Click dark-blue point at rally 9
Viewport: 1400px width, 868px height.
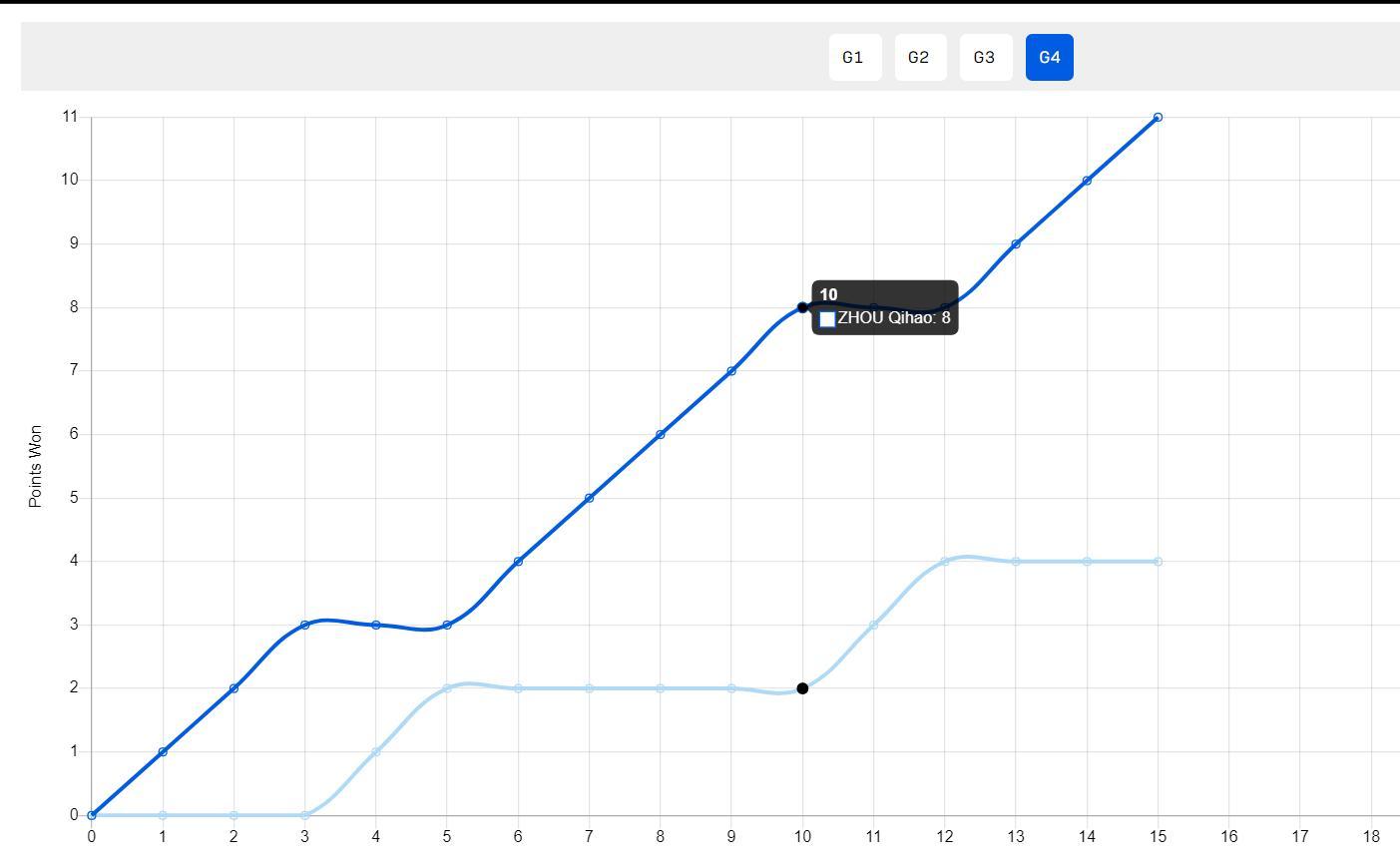click(x=731, y=371)
